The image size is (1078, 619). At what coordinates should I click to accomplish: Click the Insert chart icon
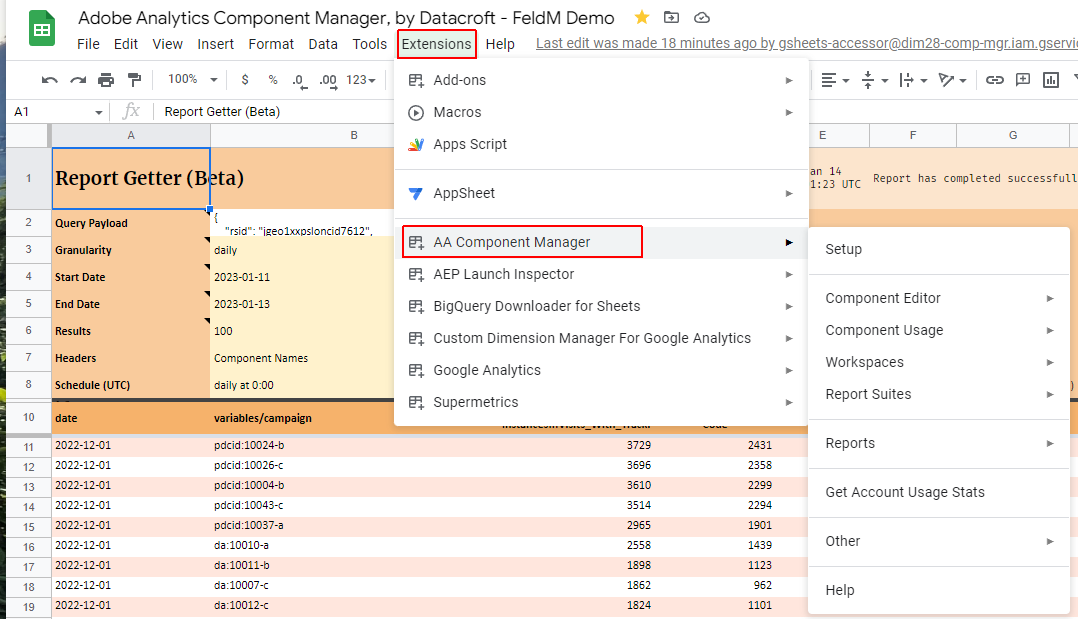coord(1051,80)
